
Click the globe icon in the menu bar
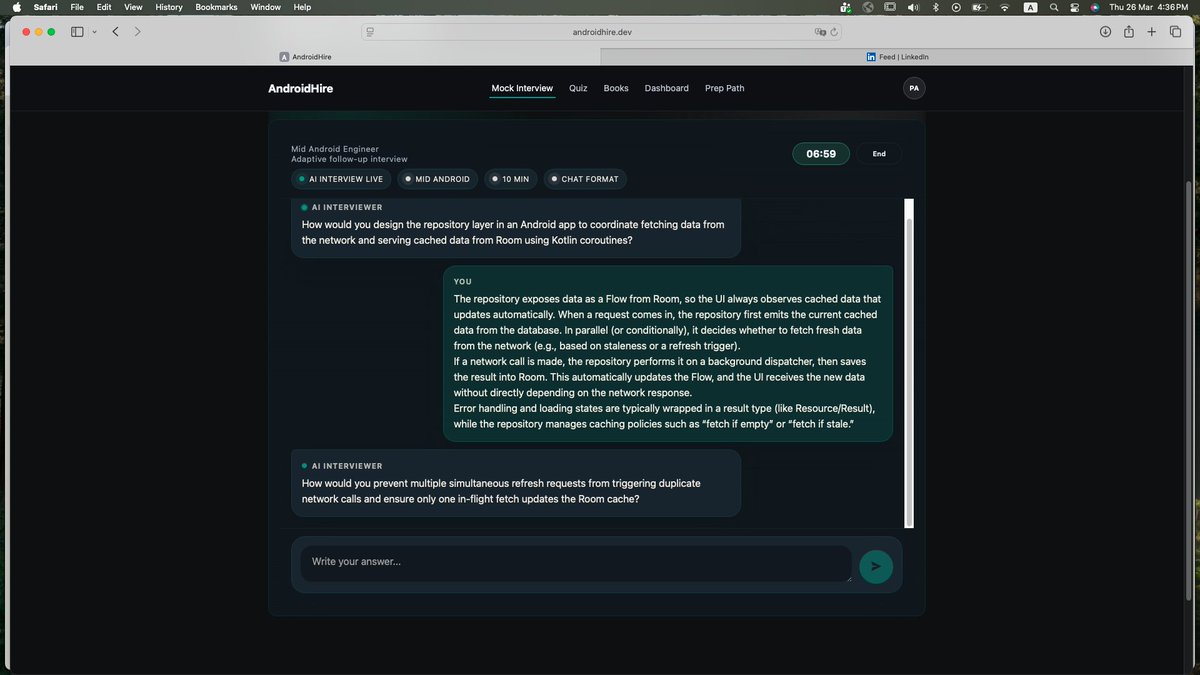(x=868, y=7)
